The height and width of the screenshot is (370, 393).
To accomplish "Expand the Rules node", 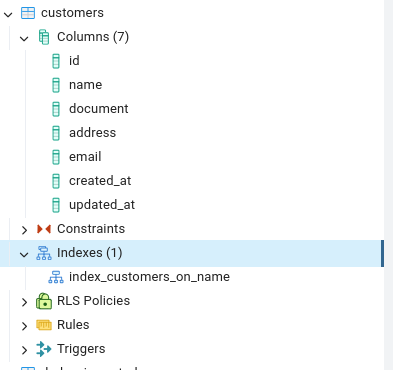I will pyautogui.click(x=24, y=326).
